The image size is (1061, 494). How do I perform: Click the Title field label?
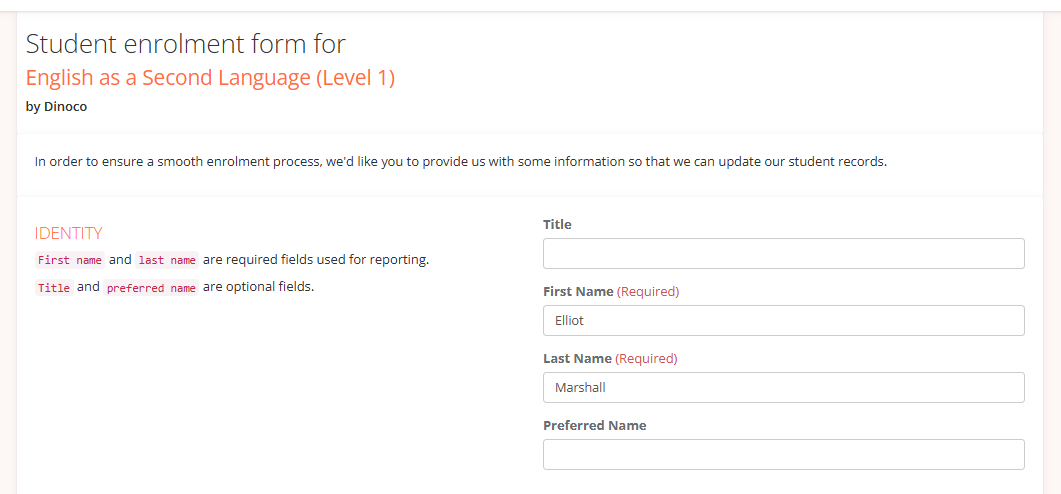point(557,225)
